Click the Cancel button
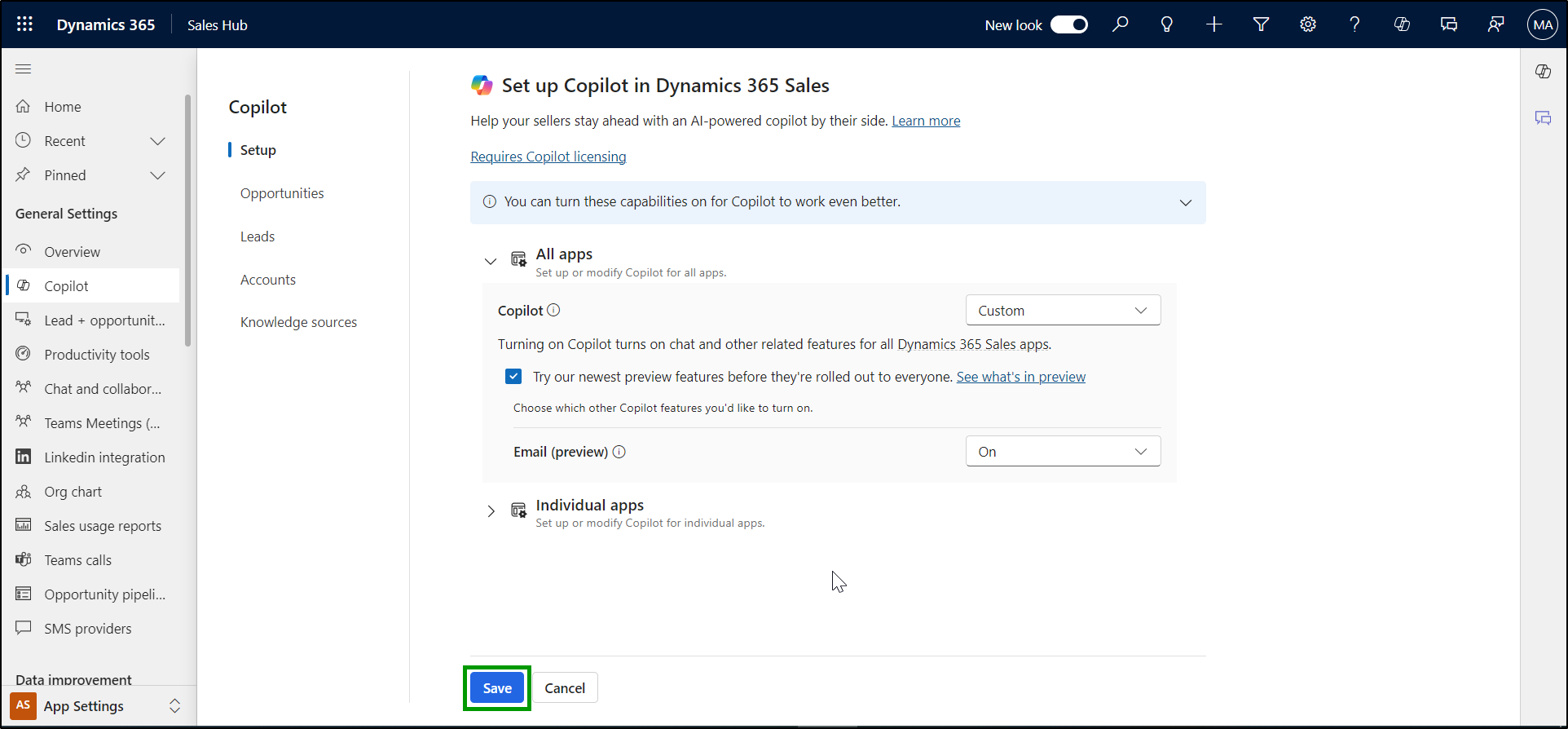The image size is (1568, 729). (x=565, y=688)
